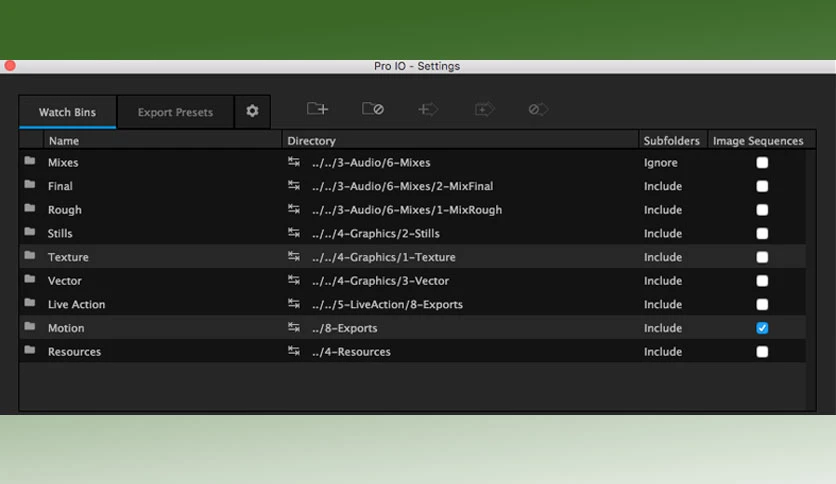This screenshot has width=836, height=484.
Task: Enable Image Sequences for Vector bin
Action: coord(762,281)
